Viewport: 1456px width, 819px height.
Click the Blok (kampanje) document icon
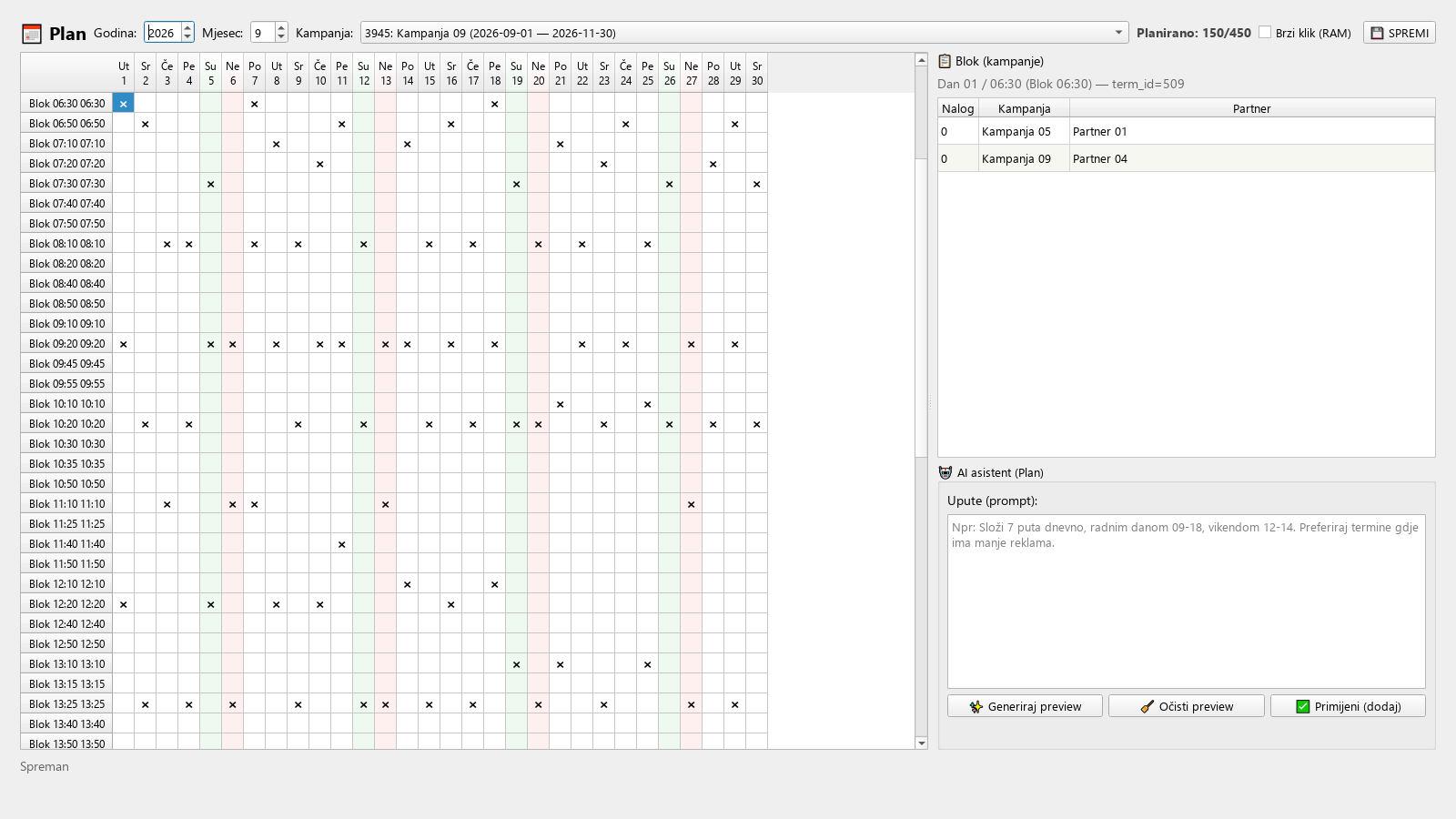coord(945,61)
